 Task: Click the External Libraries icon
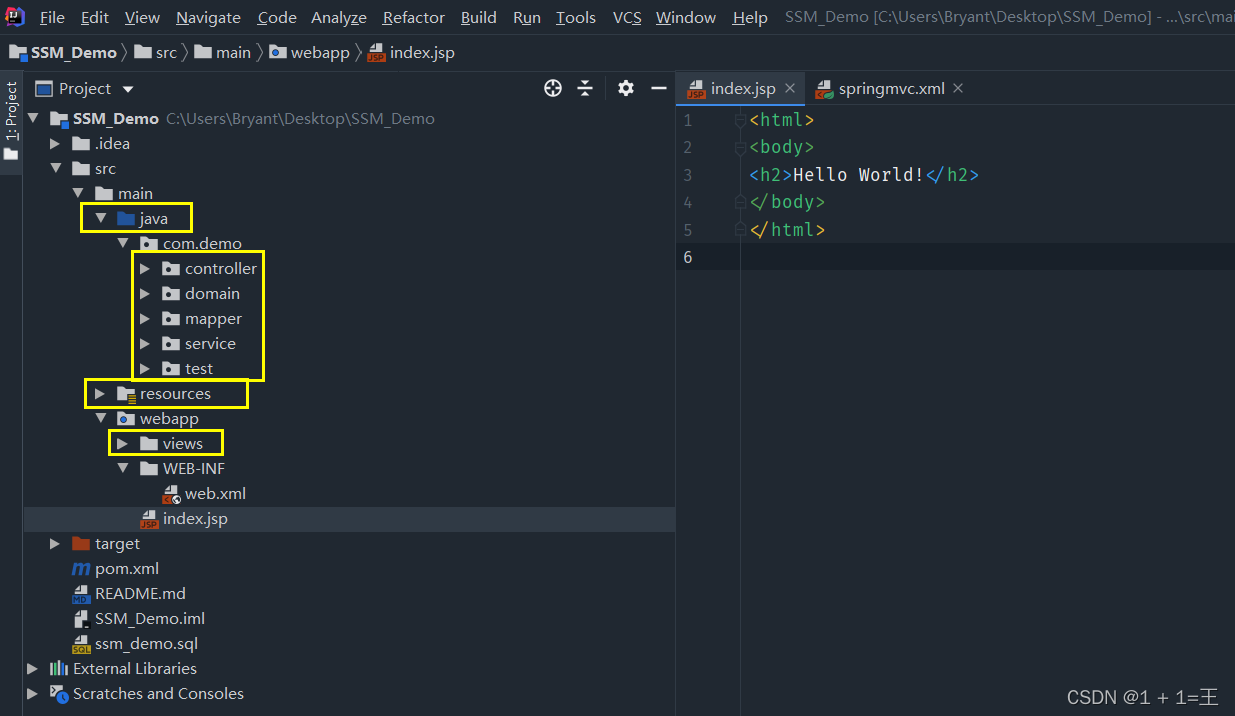(x=59, y=669)
